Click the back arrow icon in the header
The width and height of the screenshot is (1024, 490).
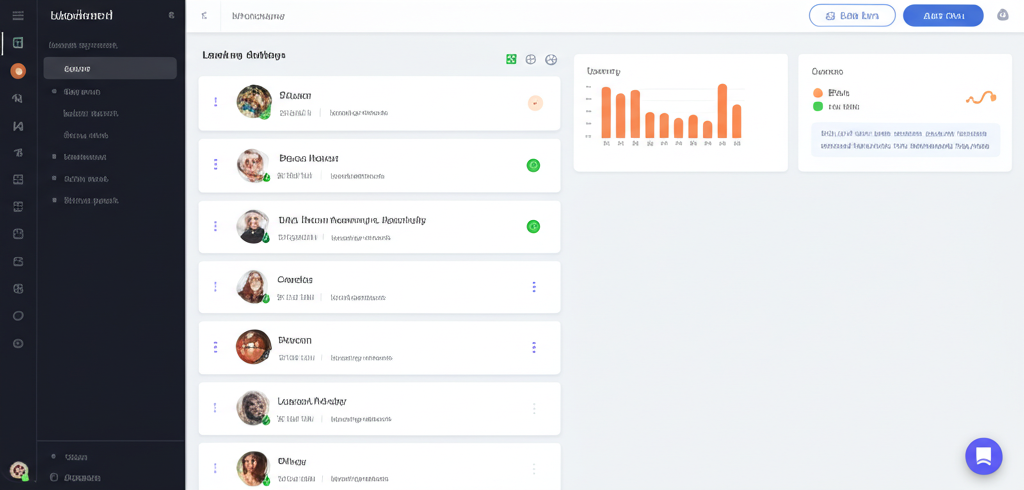[204, 16]
